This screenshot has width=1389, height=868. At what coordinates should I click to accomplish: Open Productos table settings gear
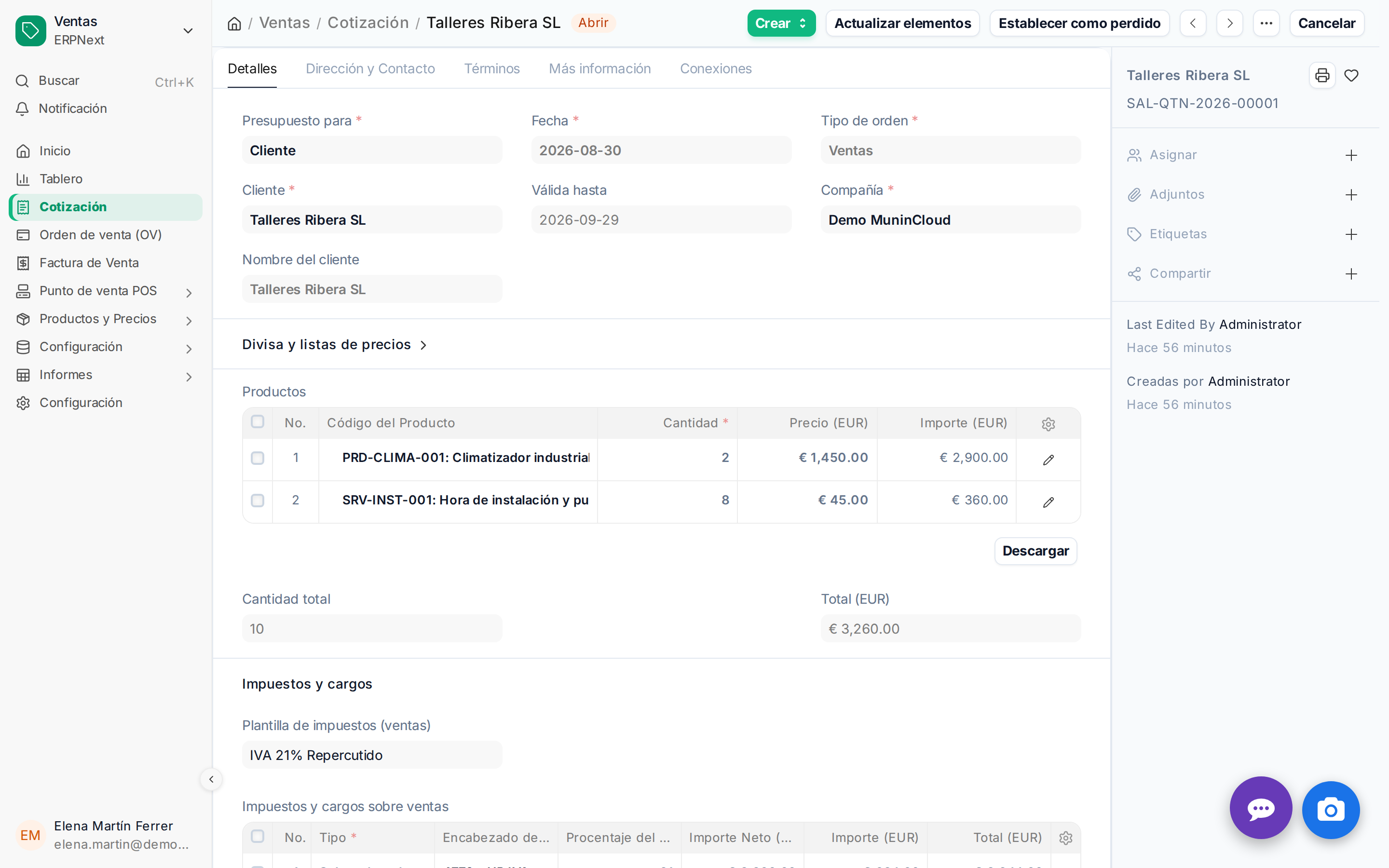pos(1048,424)
